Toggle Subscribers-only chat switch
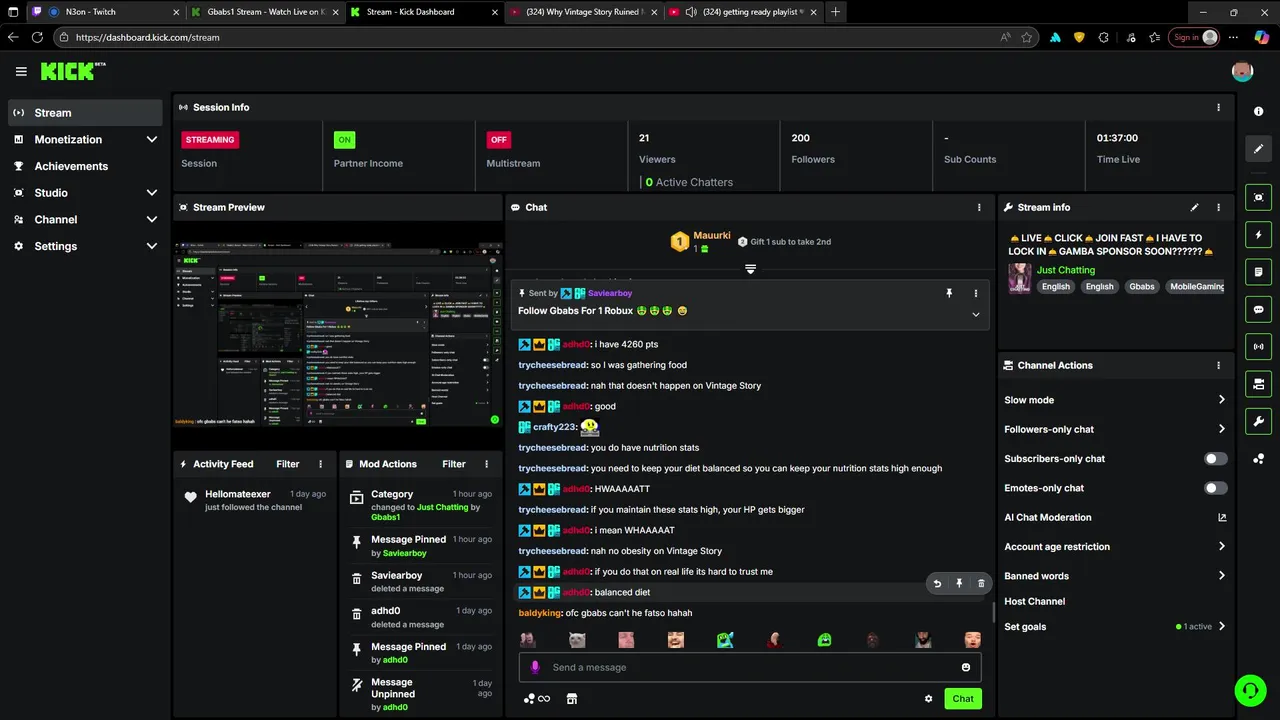 pos(1215,459)
